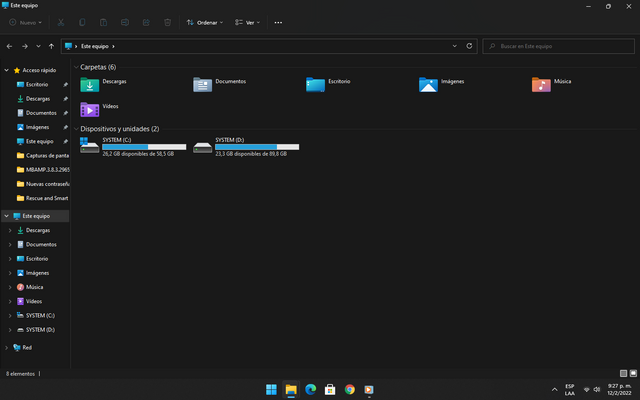Open clock showing 9:27 p. m.

tap(619, 389)
